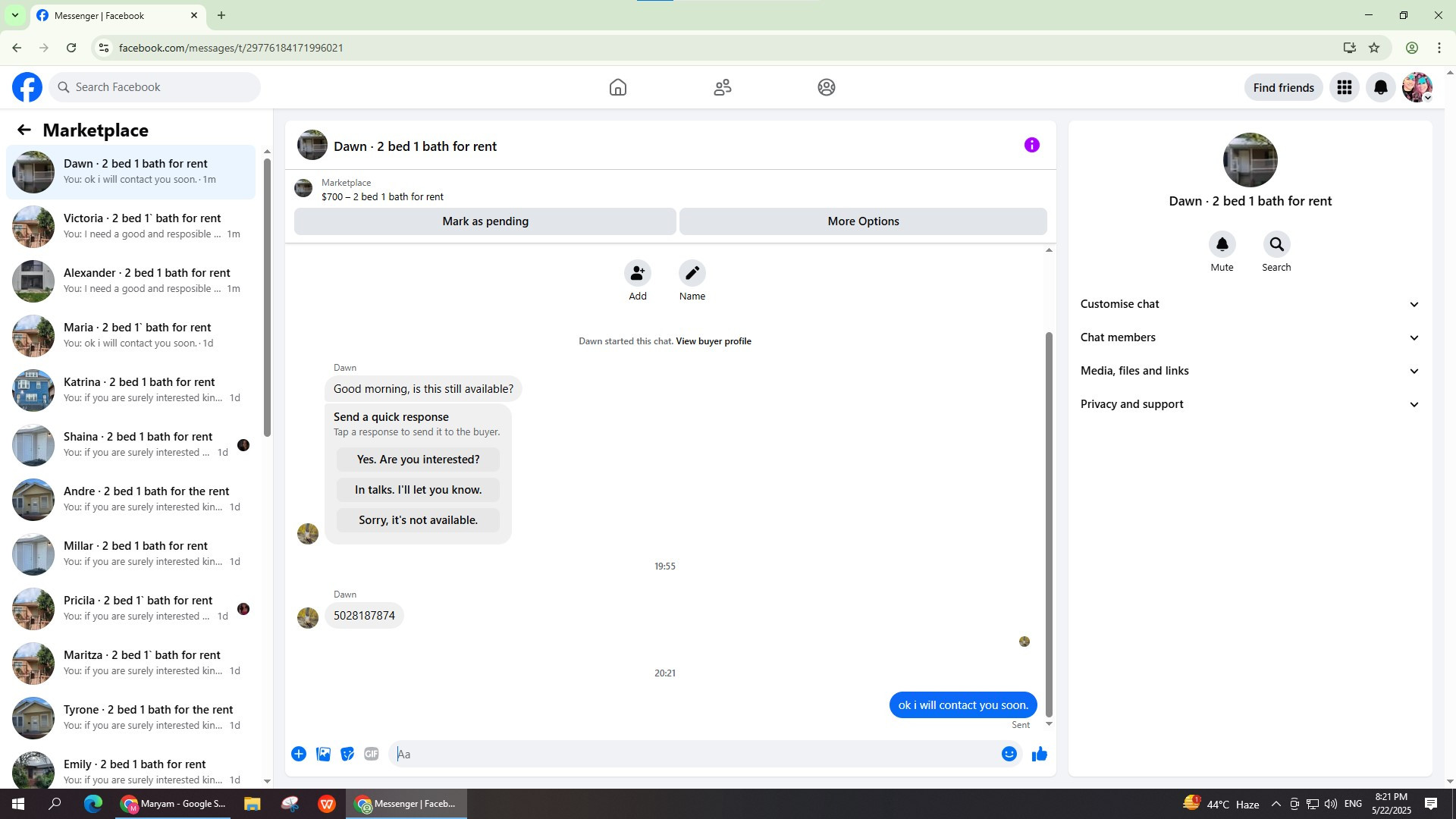Open Maria's conversation
Viewport: 1456px width, 819px height.
point(130,336)
